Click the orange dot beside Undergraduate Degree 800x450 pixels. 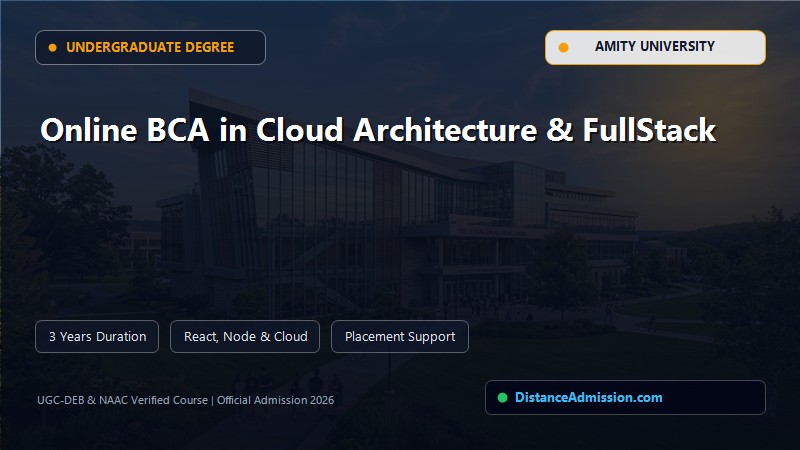tap(53, 47)
